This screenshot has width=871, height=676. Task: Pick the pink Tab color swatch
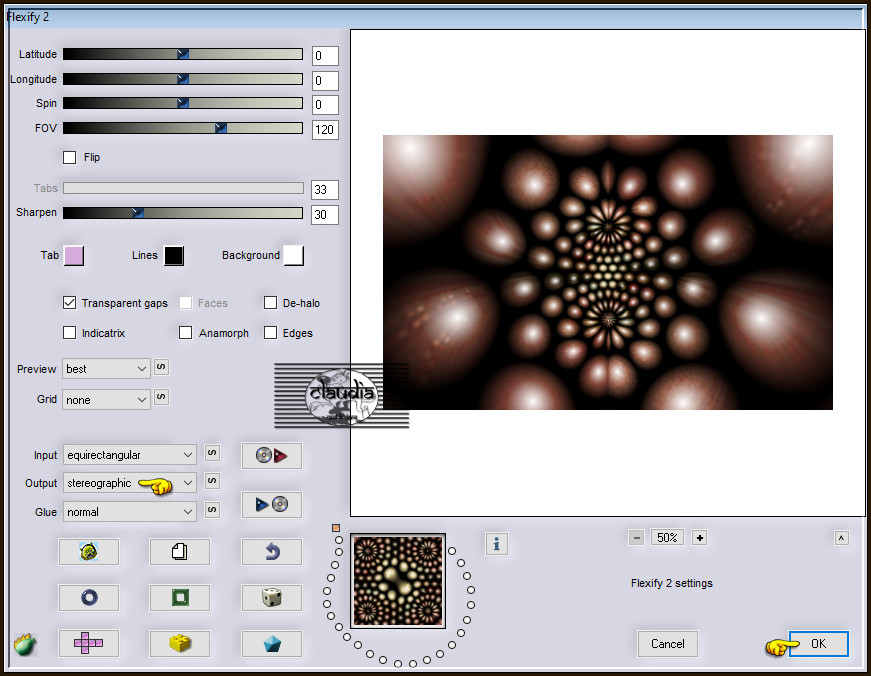pyautogui.click(x=74, y=256)
